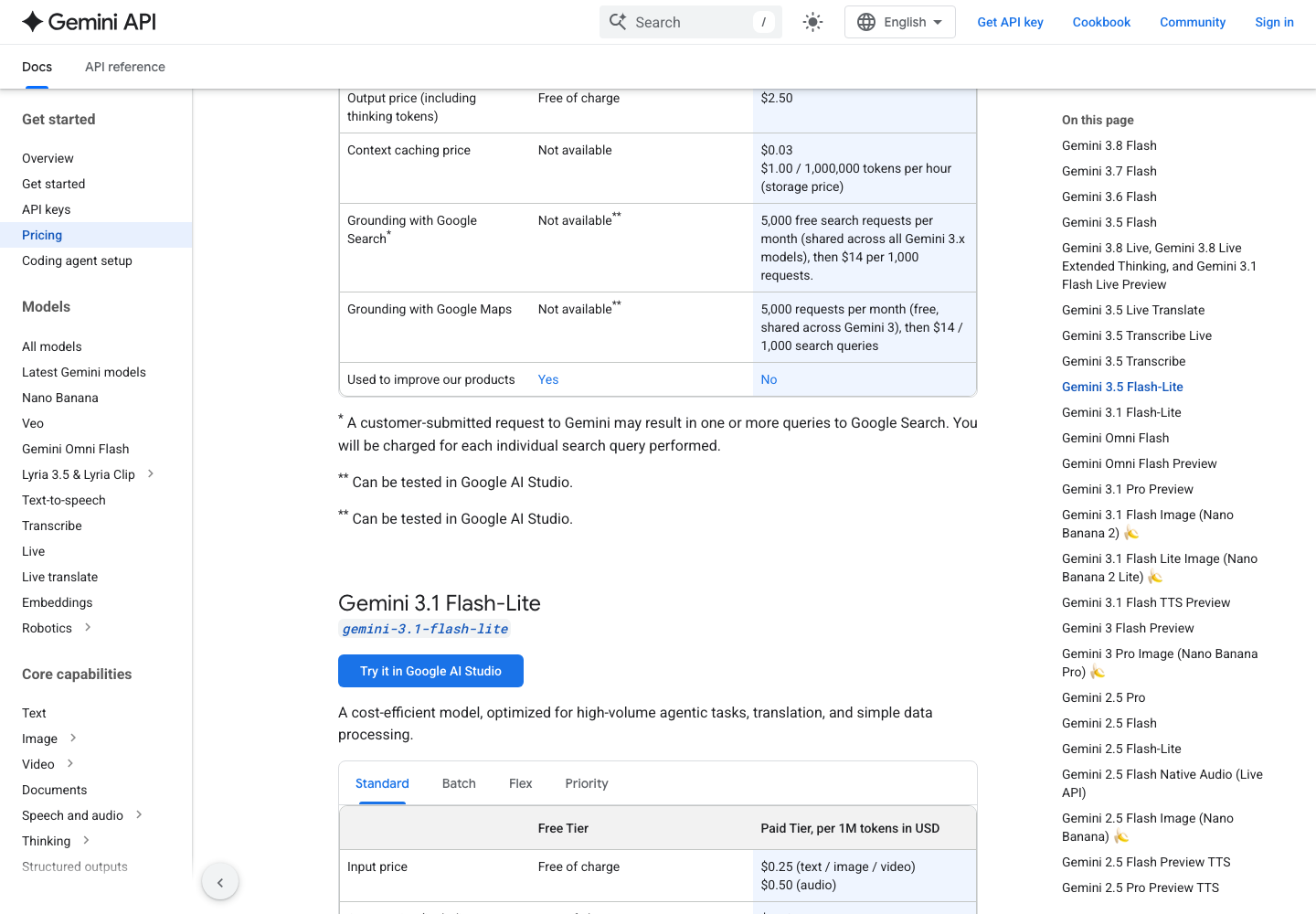This screenshot has width=1316, height=914.
Task: Select the Standard pricing tab
Action: [x=382, y=783]
